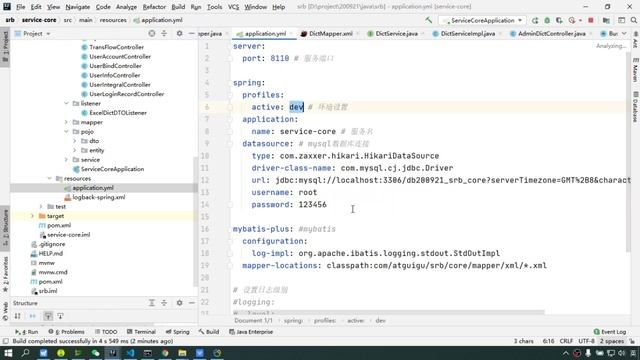This screenshot has width=640, height=360.
Task: Hide the Structure panel with minus icon
Action: (x=191, y=303)
